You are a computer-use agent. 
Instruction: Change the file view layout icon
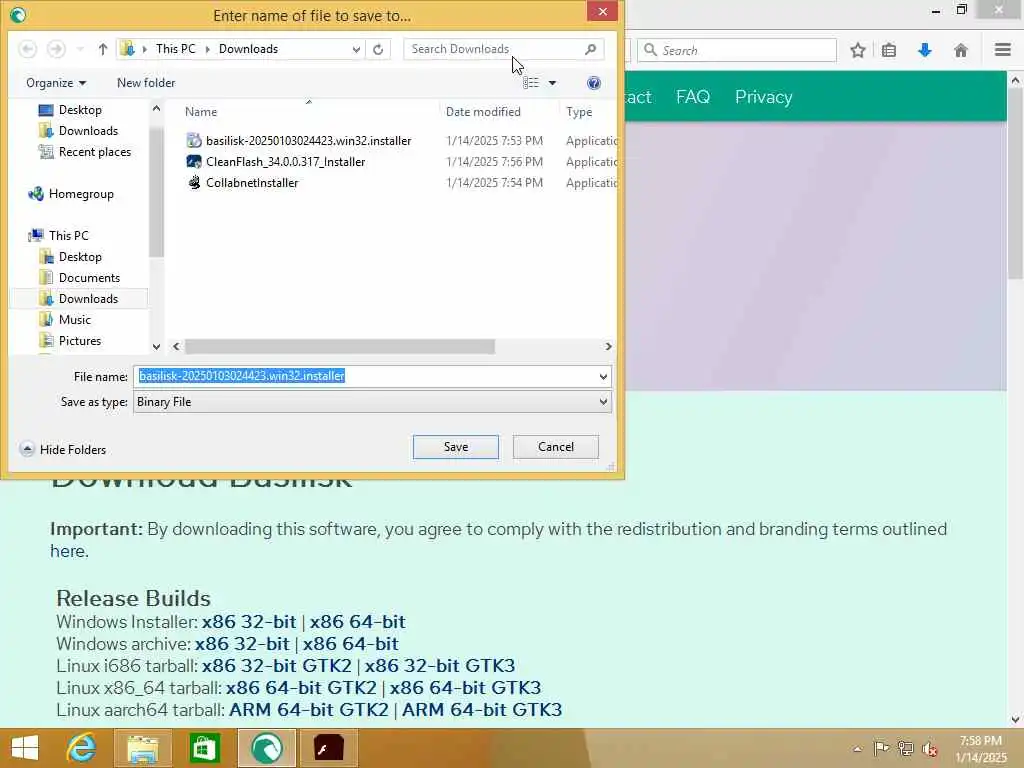531,83
